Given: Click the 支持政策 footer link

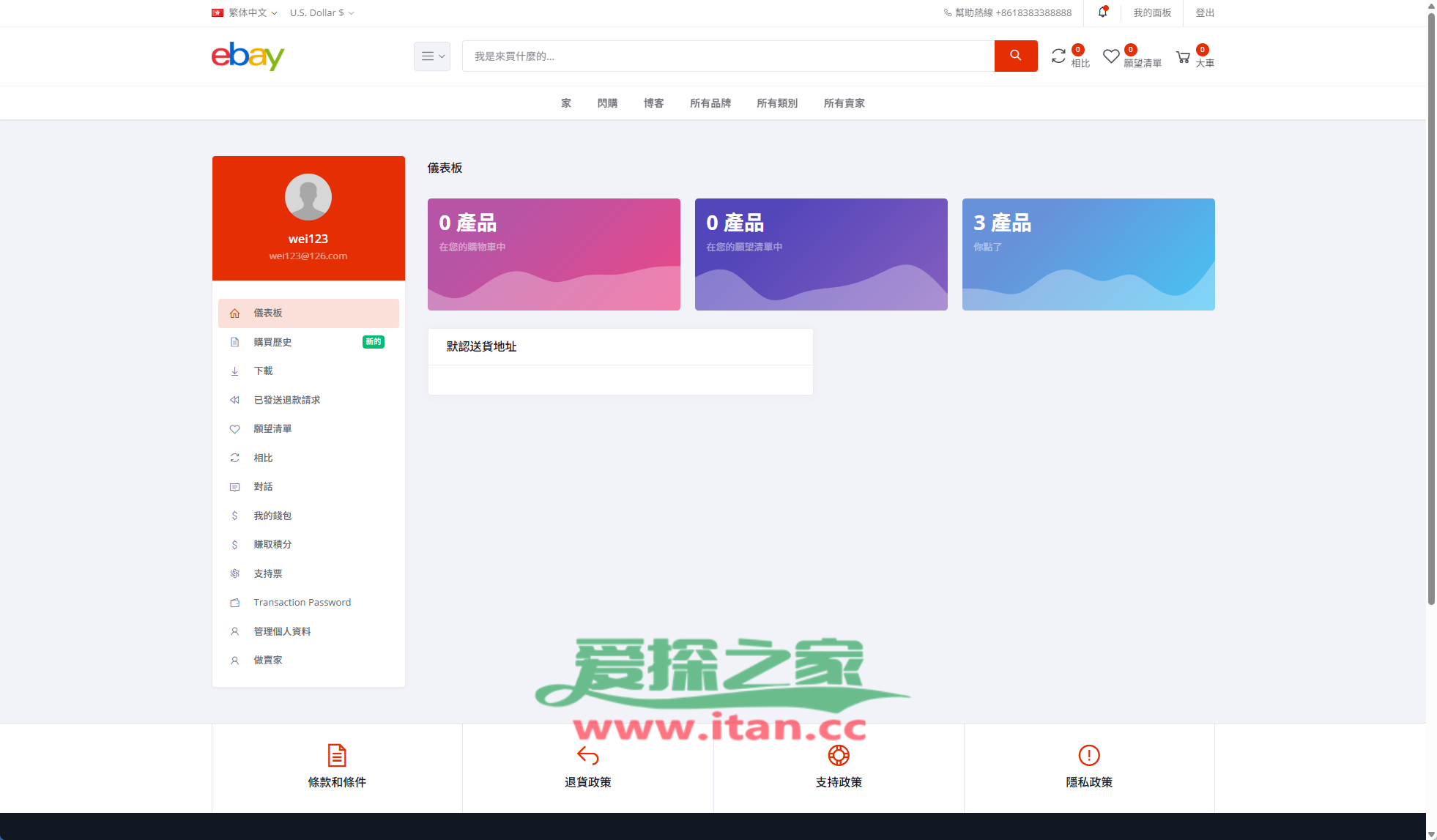Looking at the screenshot, I should (839, 782).
